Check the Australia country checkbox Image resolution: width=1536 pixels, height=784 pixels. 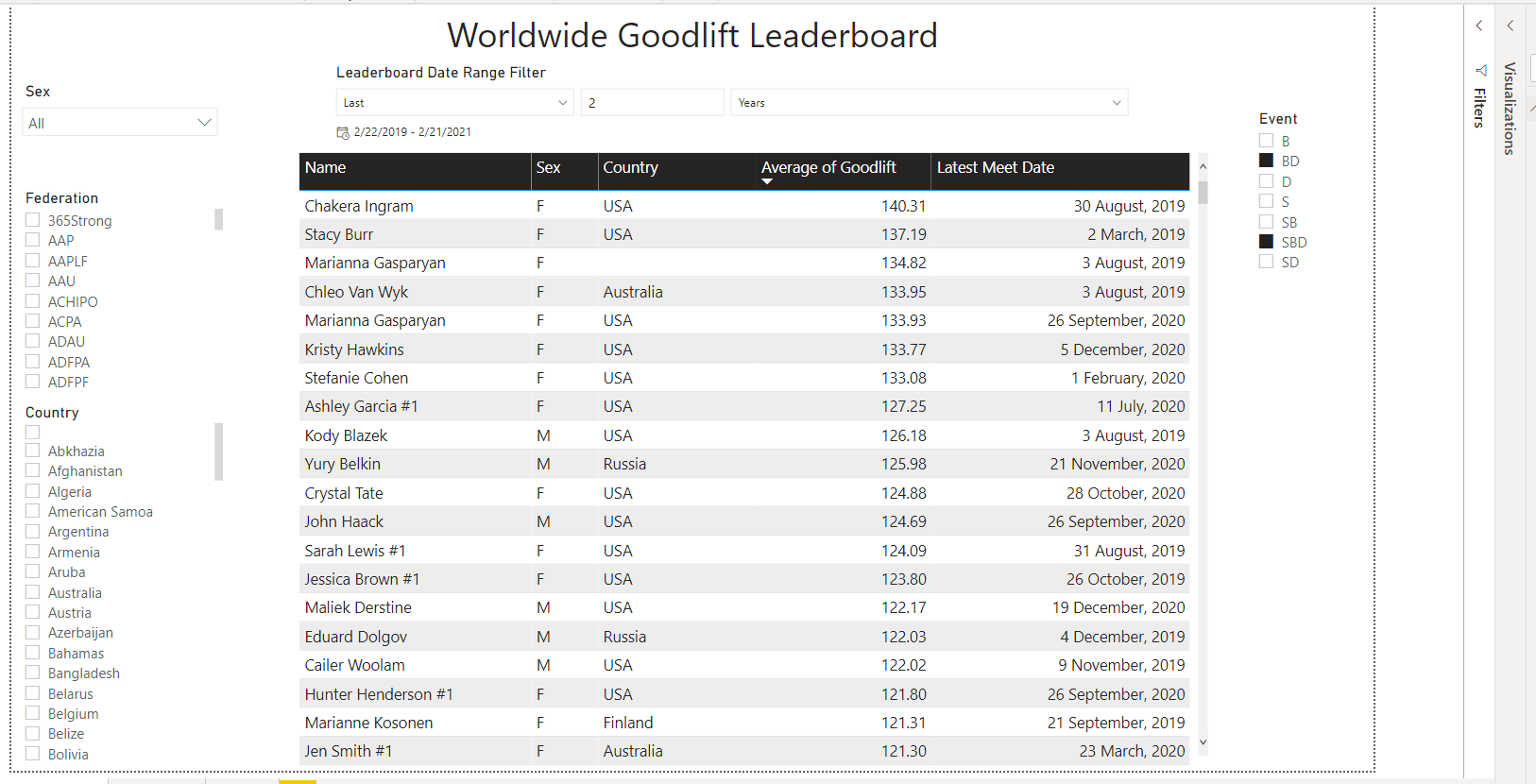(x=32, y=592)
